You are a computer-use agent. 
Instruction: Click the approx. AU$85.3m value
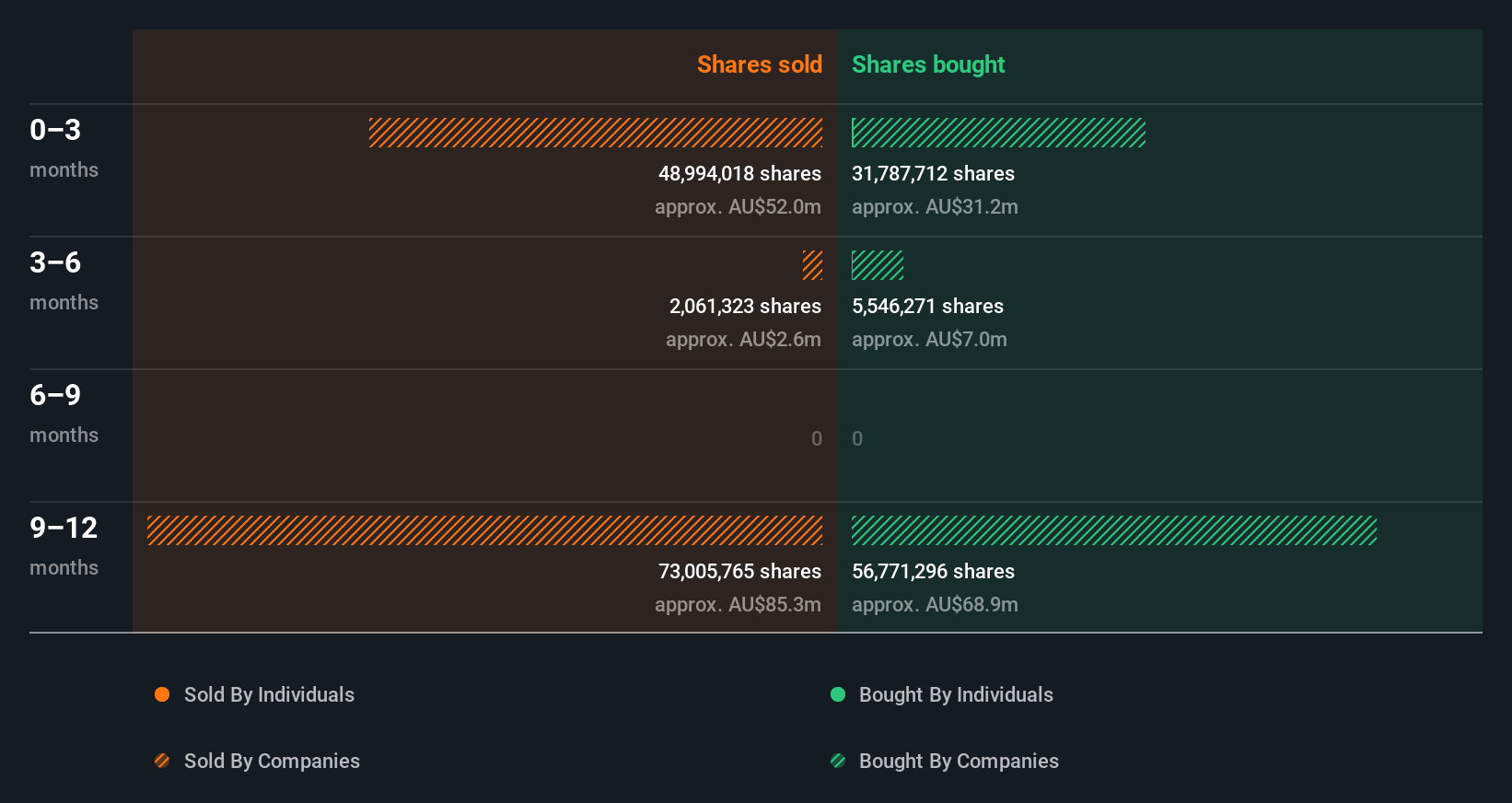pos(738,604)
